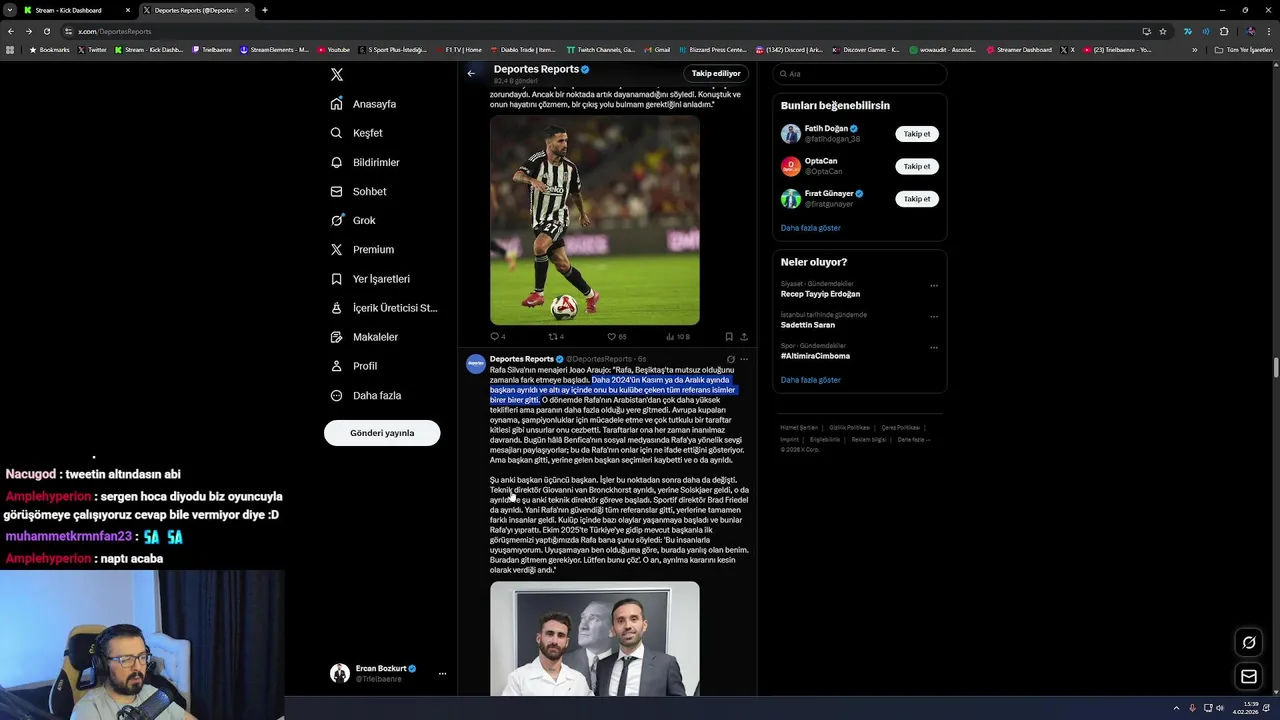
Task: Open Makaleler in the sidebar
Action: click(x=364, y=337)
